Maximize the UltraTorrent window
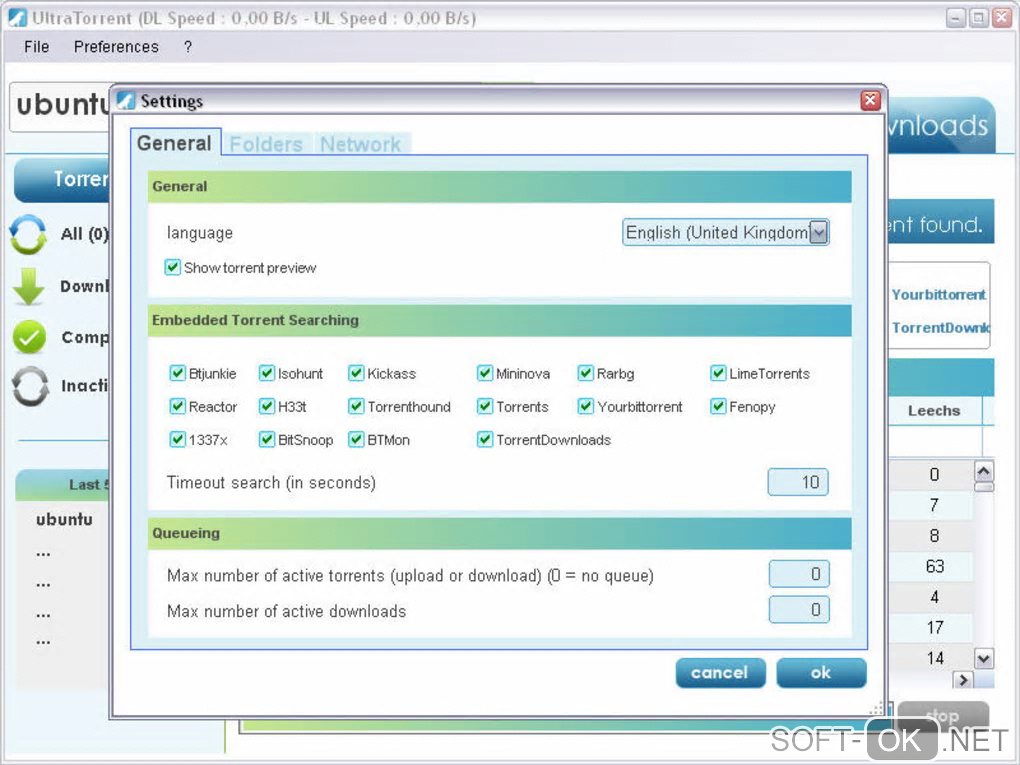 click(x=978, y=18)
